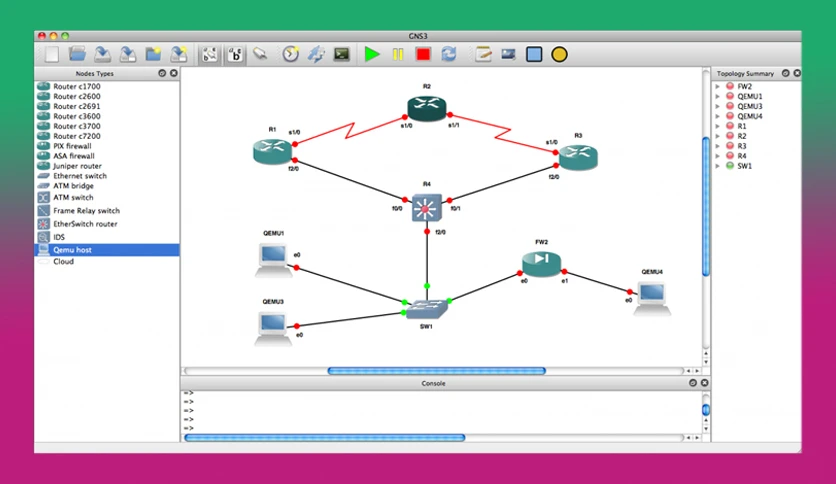Click QEMU4 host on the canvas
The width and height of the screenshot is (836, 484).
tap(652, 299)
